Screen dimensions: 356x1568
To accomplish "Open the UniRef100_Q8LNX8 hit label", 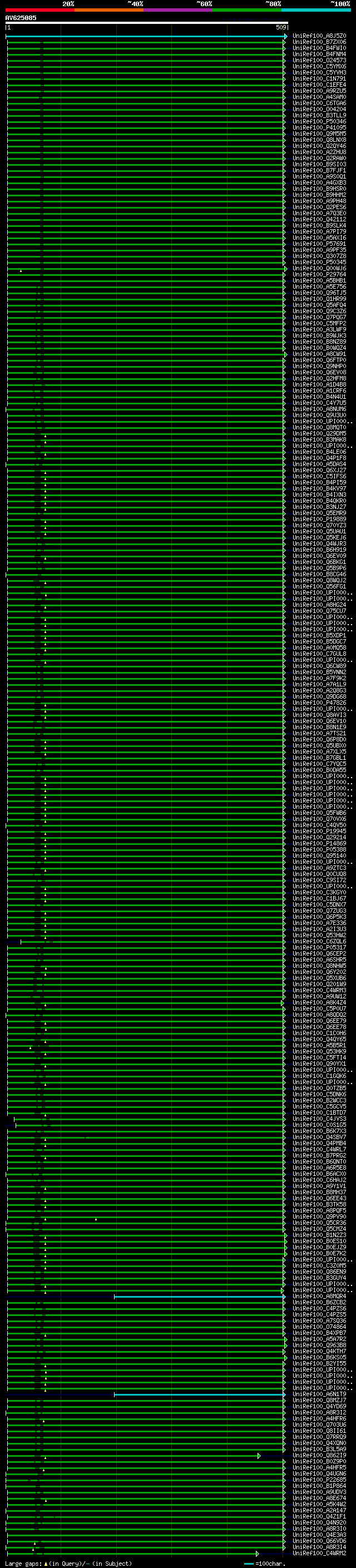I will coord(319,140).
